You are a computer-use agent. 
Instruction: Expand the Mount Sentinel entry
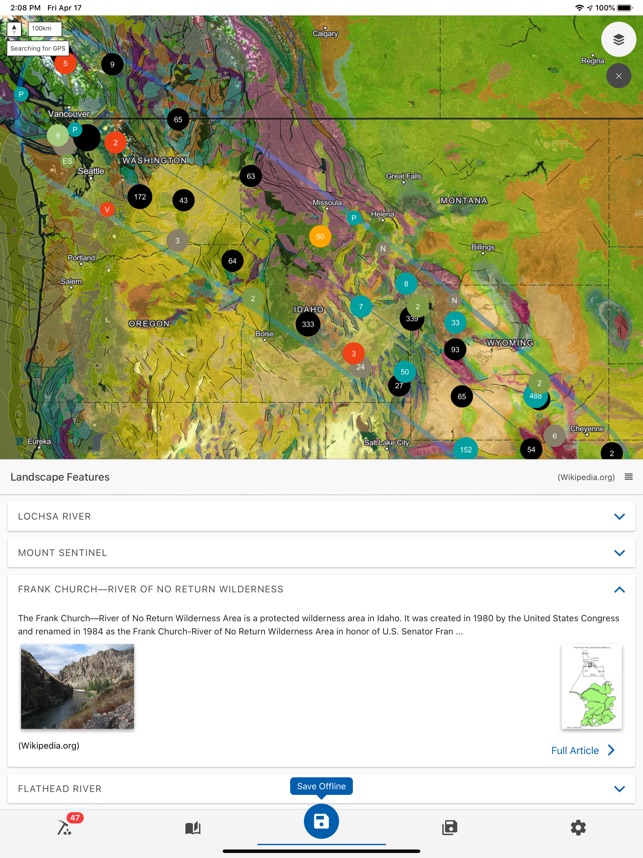tap(321, 553)
